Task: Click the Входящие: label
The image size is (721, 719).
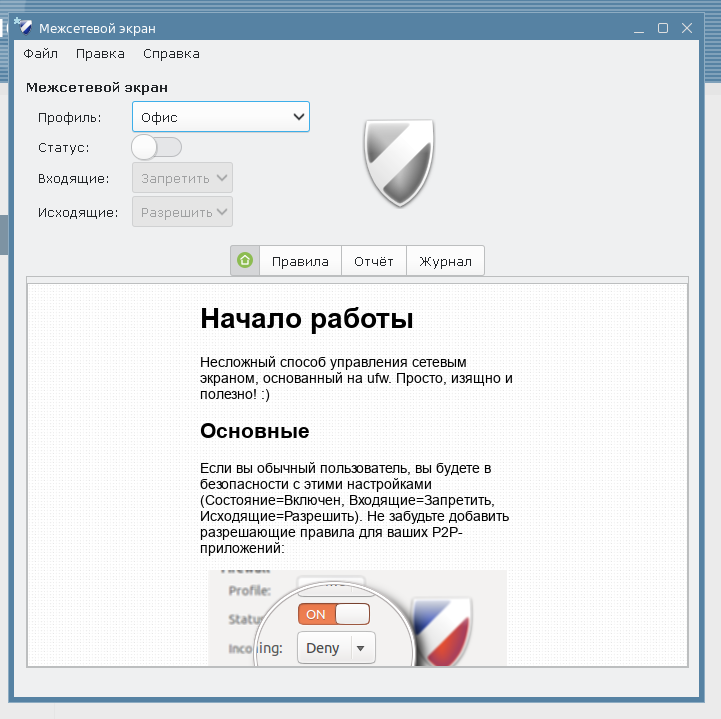Action: point(74,178)
